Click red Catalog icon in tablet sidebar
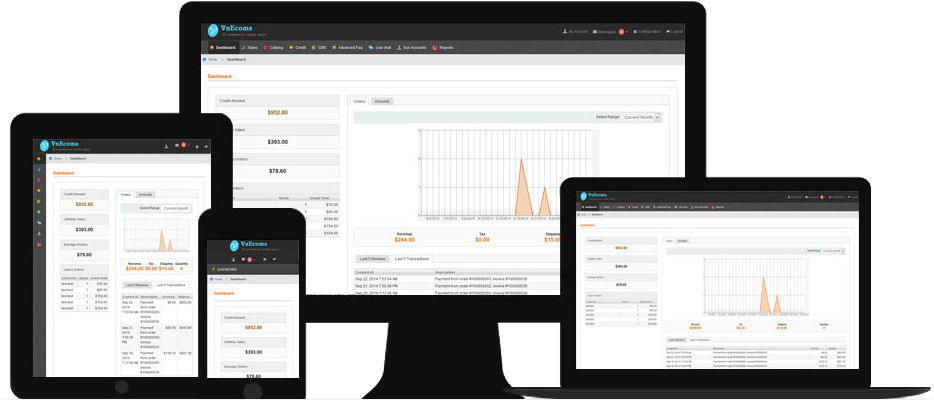 (x=39, y=180)
